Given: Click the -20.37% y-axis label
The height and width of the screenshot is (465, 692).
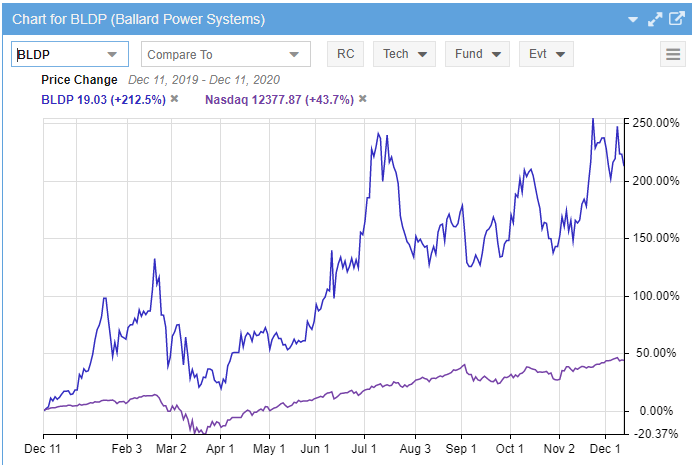Looking at the screenshot, I should pyautogui.click(x=656, y=434).
